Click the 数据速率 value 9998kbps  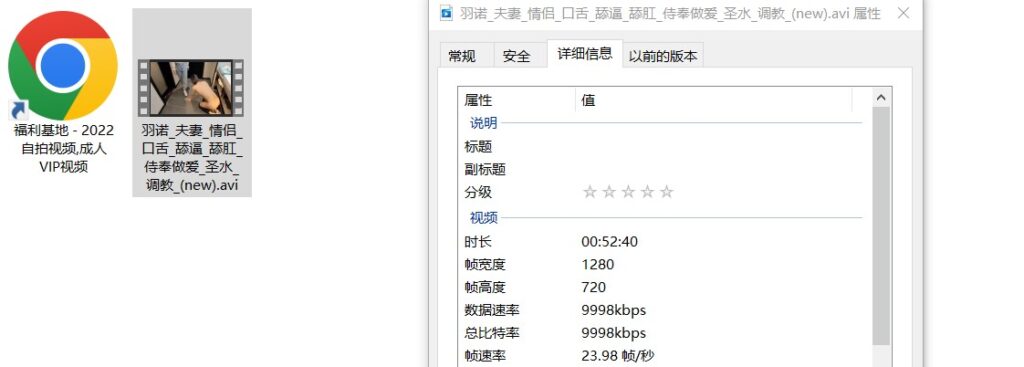coord(613,310)
